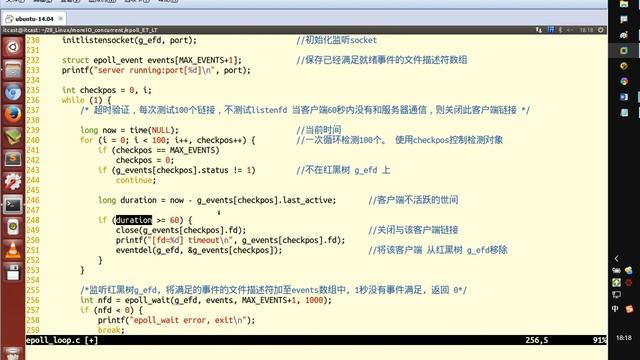
Task: Open the Files manager in the dock
Action: click(x=13, y=70)
